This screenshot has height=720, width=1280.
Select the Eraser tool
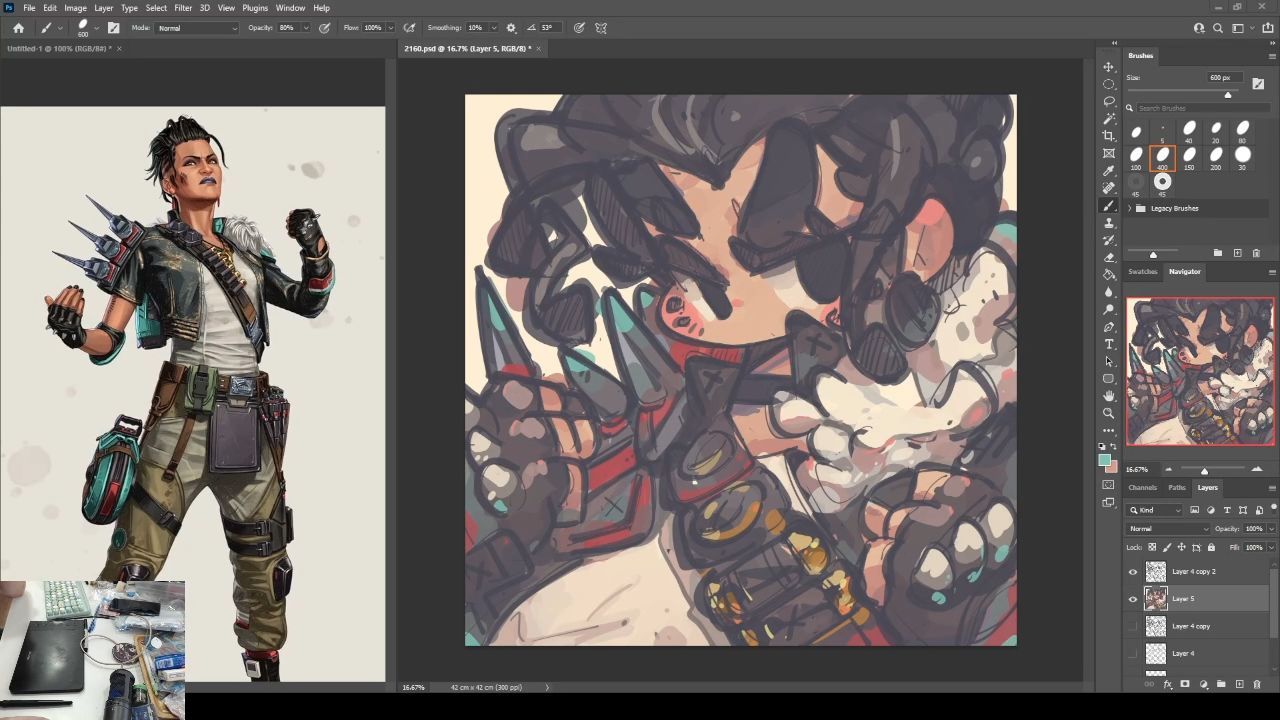coord(1109,257)
